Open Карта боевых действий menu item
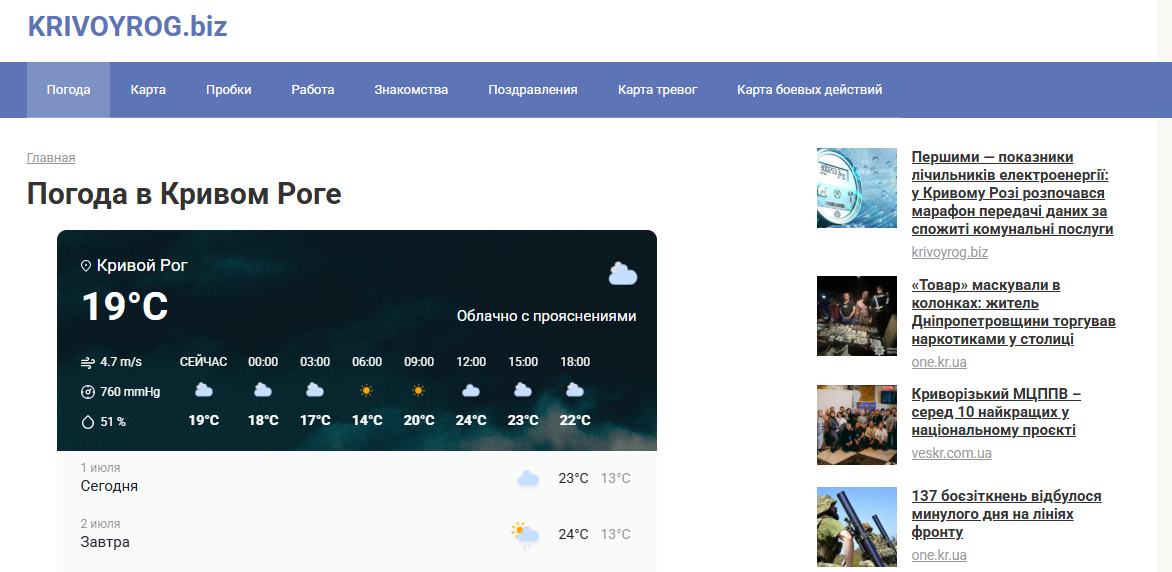The image size is (1172, 572). (x=809, y=90)
